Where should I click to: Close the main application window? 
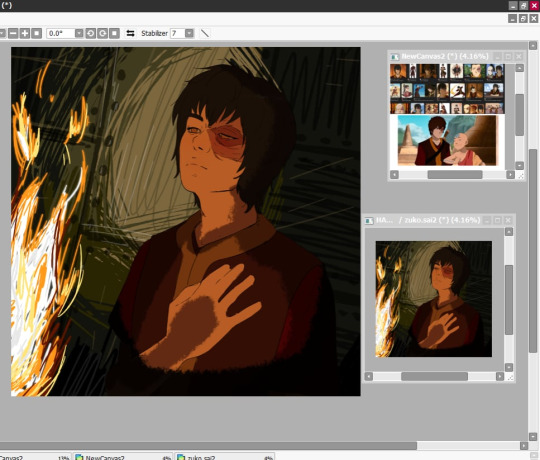point(534,6)
